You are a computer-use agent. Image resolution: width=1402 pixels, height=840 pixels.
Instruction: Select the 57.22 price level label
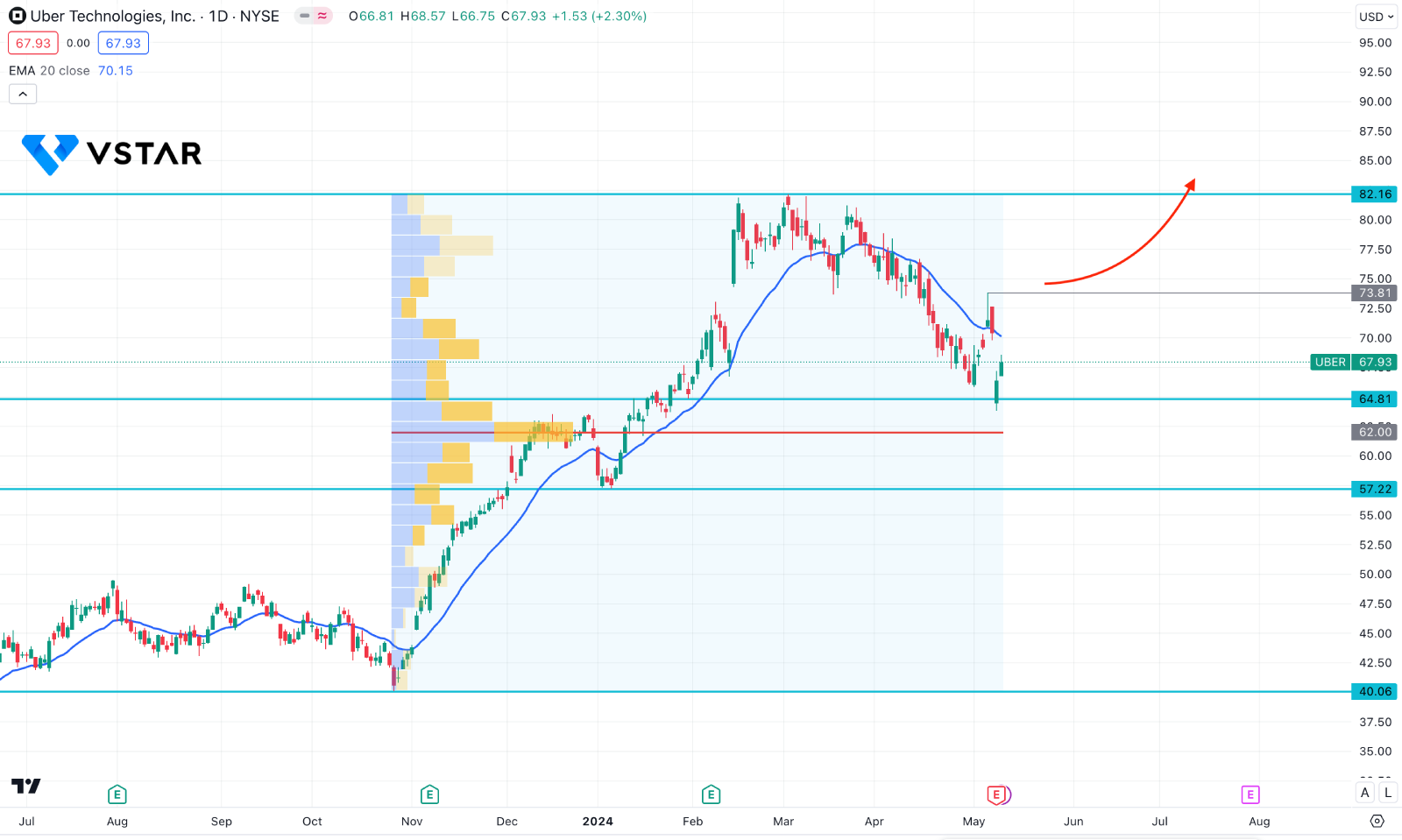pyautogui.click(x=1375, y=489)
